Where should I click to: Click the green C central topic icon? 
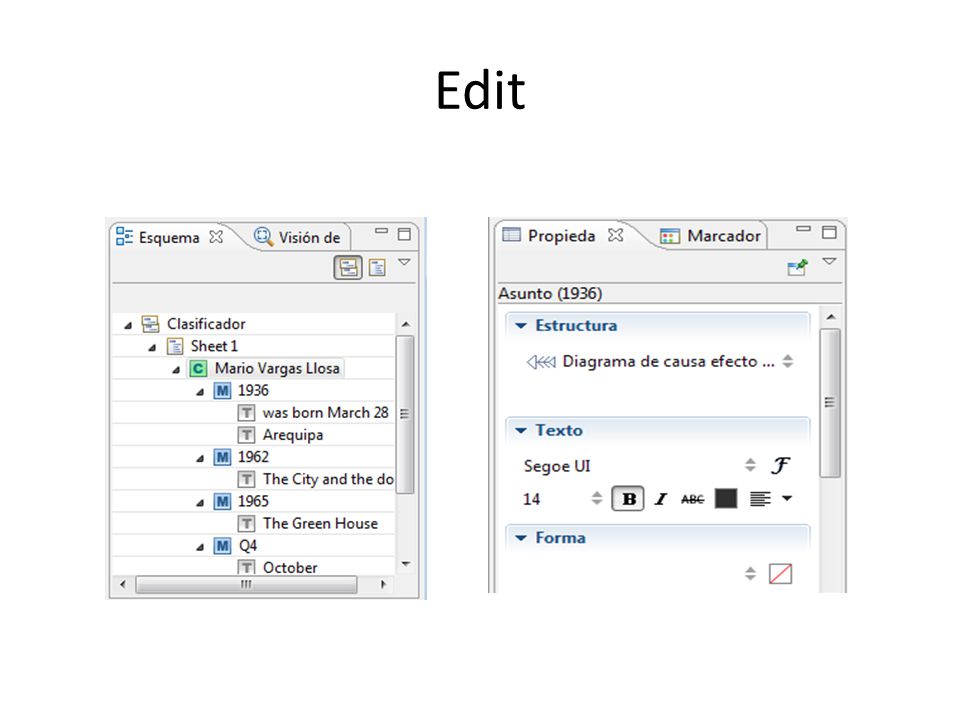point(198,369)
